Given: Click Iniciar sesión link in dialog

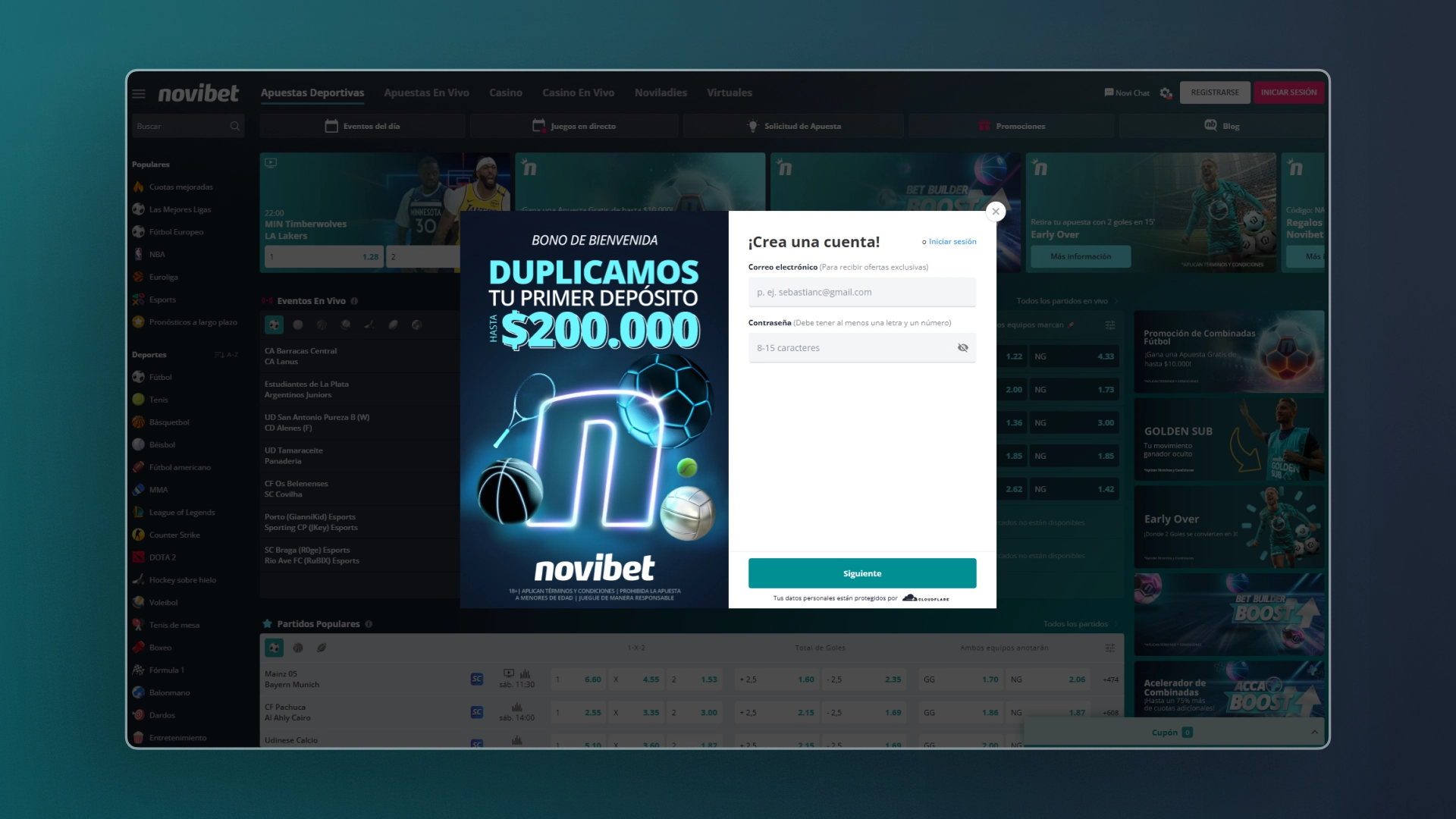Looking at the screenshot, I should [952, 242].
